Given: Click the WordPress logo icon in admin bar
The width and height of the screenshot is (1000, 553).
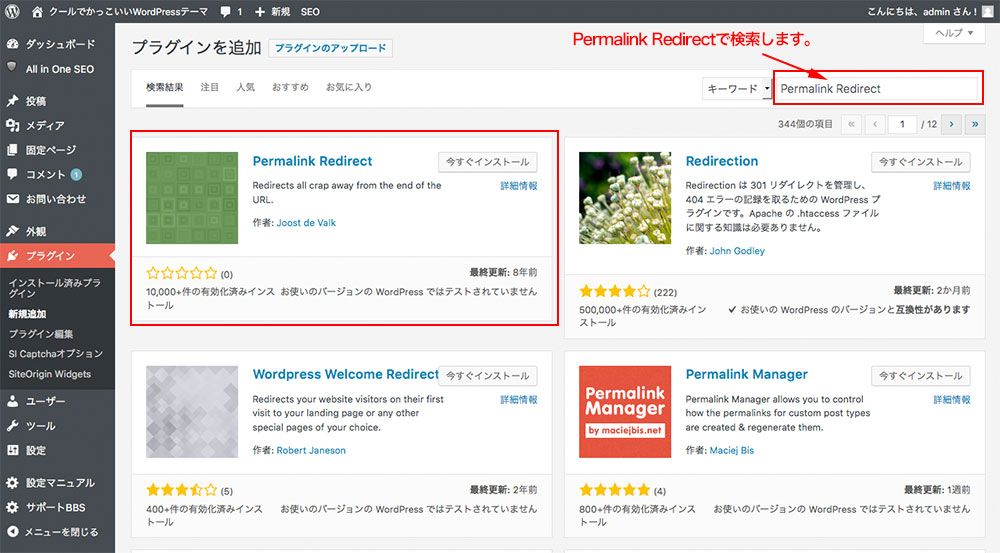Looking at the screenshot, I should pos(12,11).
